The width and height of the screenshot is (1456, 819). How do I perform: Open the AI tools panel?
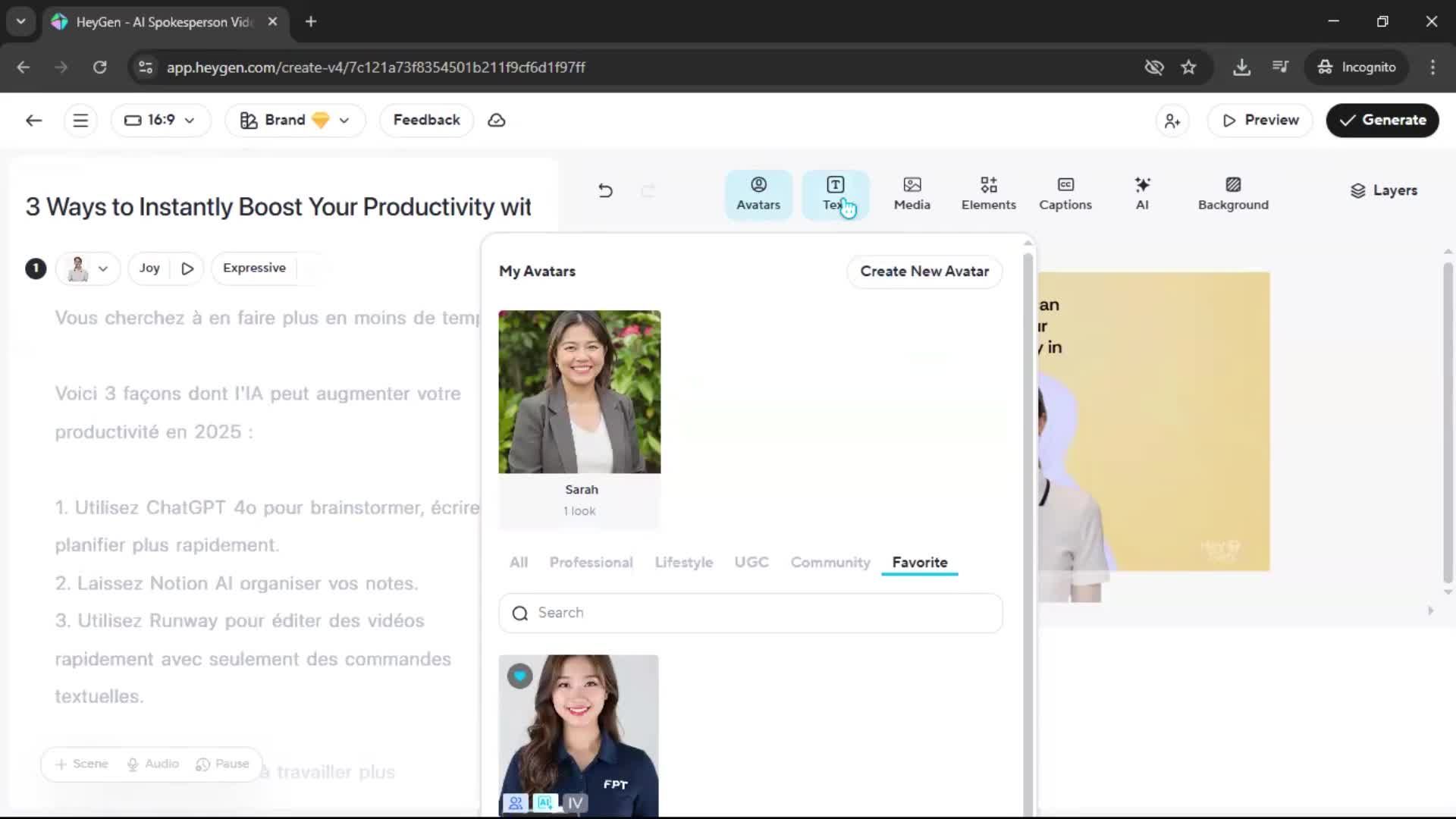(x=1142, y=194)
